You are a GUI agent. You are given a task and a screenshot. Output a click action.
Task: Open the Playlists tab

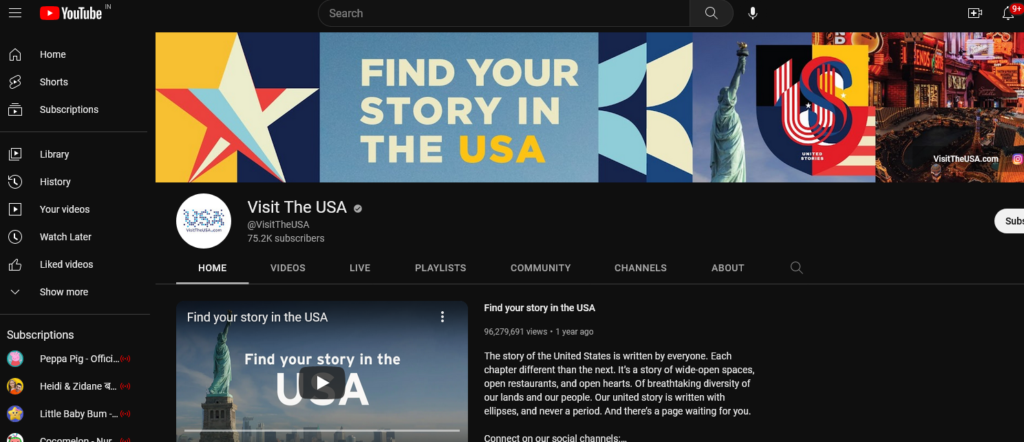pos(440,268)
